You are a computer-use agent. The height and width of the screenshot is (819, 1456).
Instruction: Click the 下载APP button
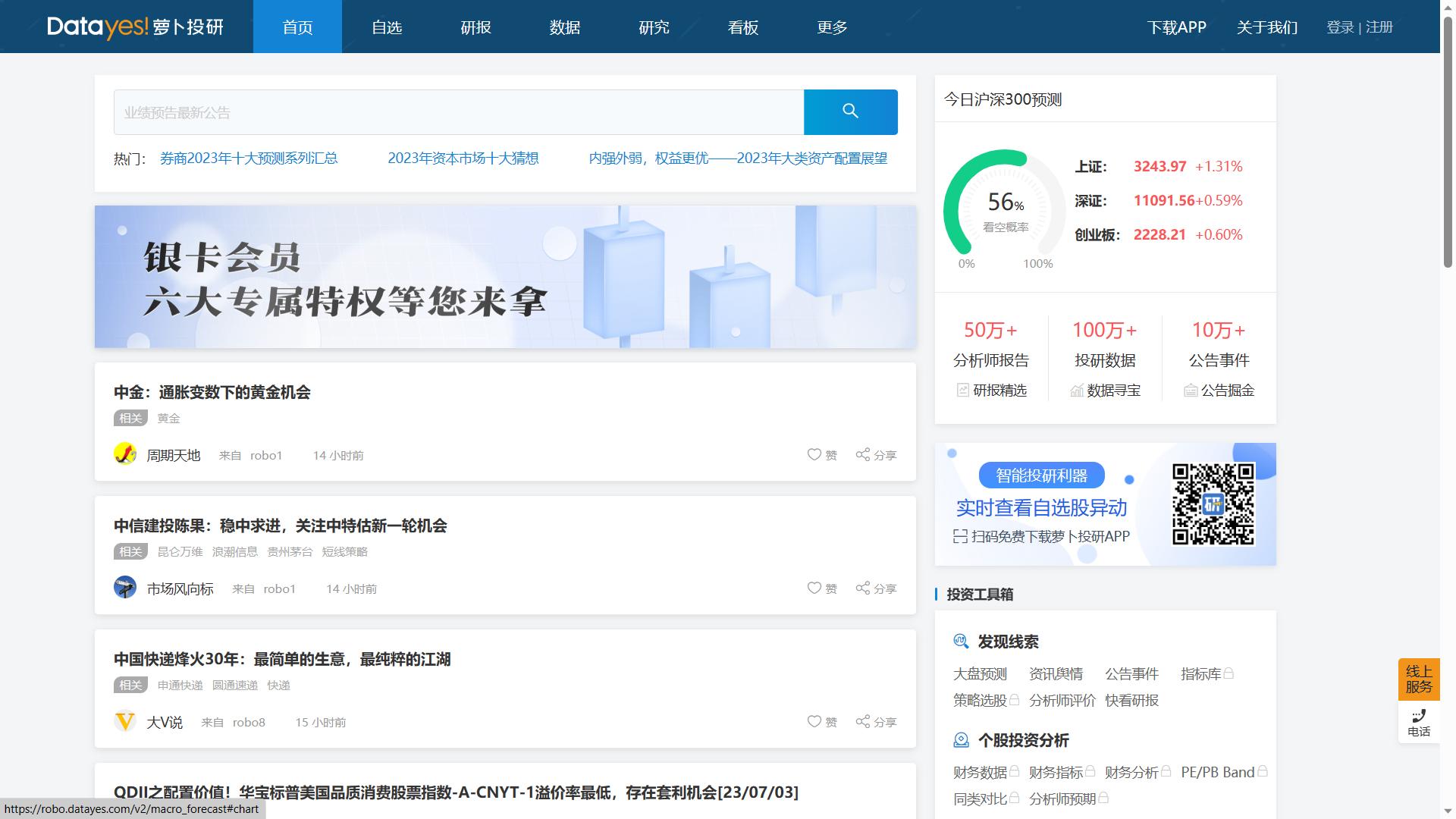[1177, 27]
